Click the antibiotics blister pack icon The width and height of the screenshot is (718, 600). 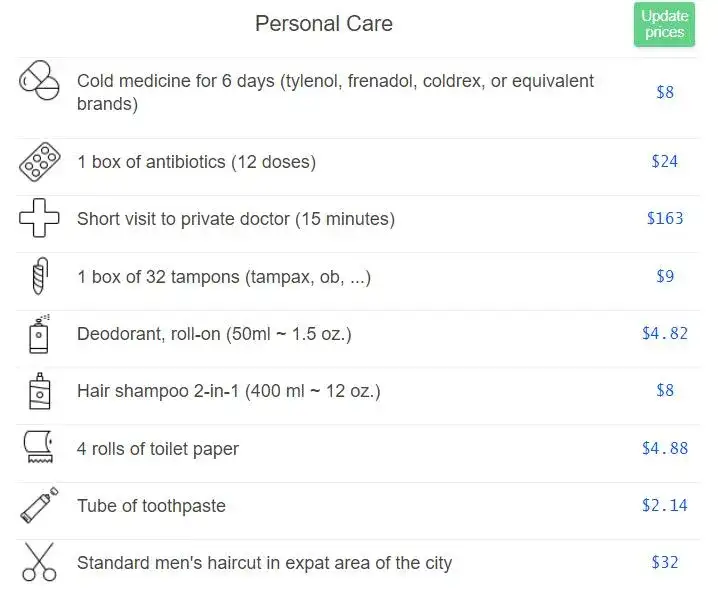click(39, 162)
